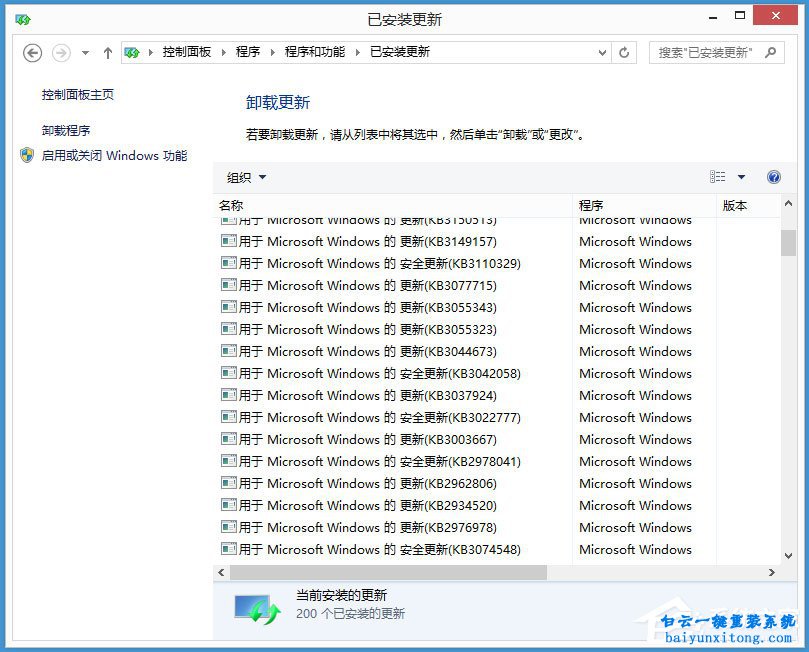Click the update icon beside KB3110329
809x652 pixels.
[x=227, y=263]
